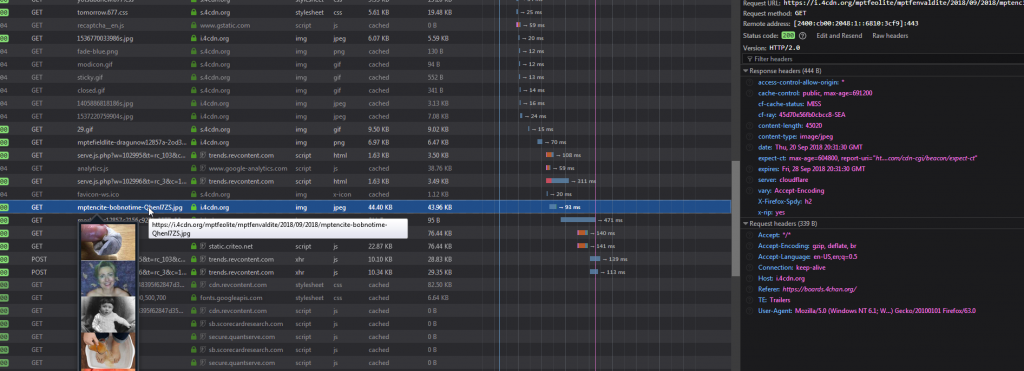Screen dimensions: 1024x371
Task: Click the request list vertical scrollbar
Action: (x=734, y=219)
